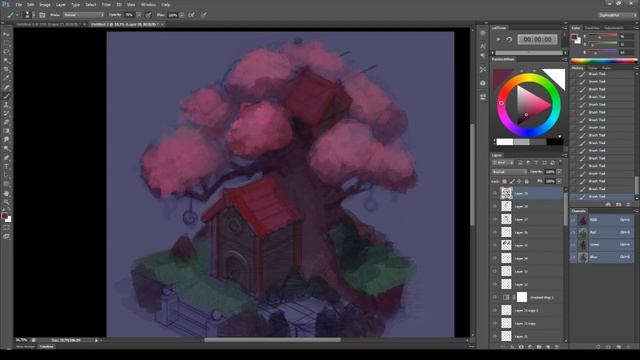Select the Zoom tool
Screen dimensions: 640x360
(6, 202)
